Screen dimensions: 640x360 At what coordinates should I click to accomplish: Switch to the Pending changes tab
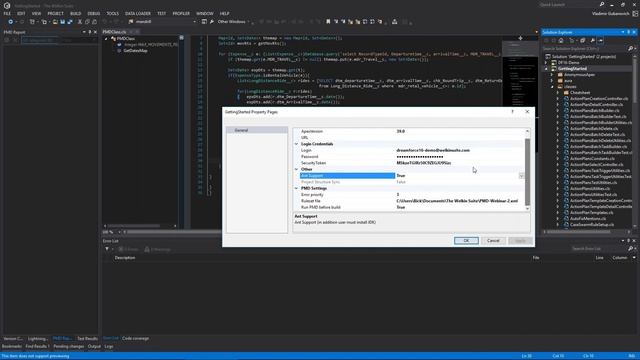(x=69, y=346)
